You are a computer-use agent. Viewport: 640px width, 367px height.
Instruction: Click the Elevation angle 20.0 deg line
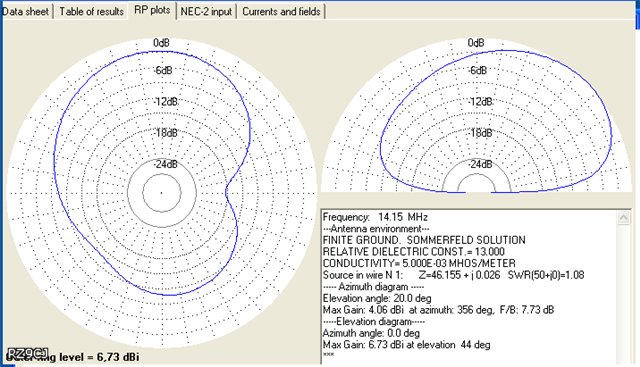[x=377, y=298]
